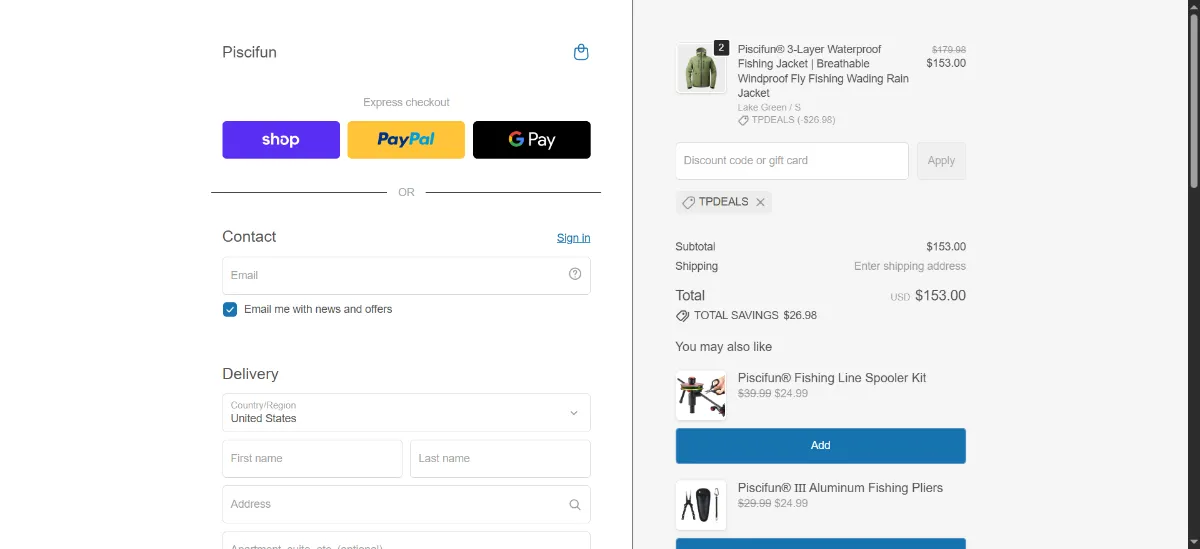
Task: Focus the Email input field
Action: (x=406, y=275)
